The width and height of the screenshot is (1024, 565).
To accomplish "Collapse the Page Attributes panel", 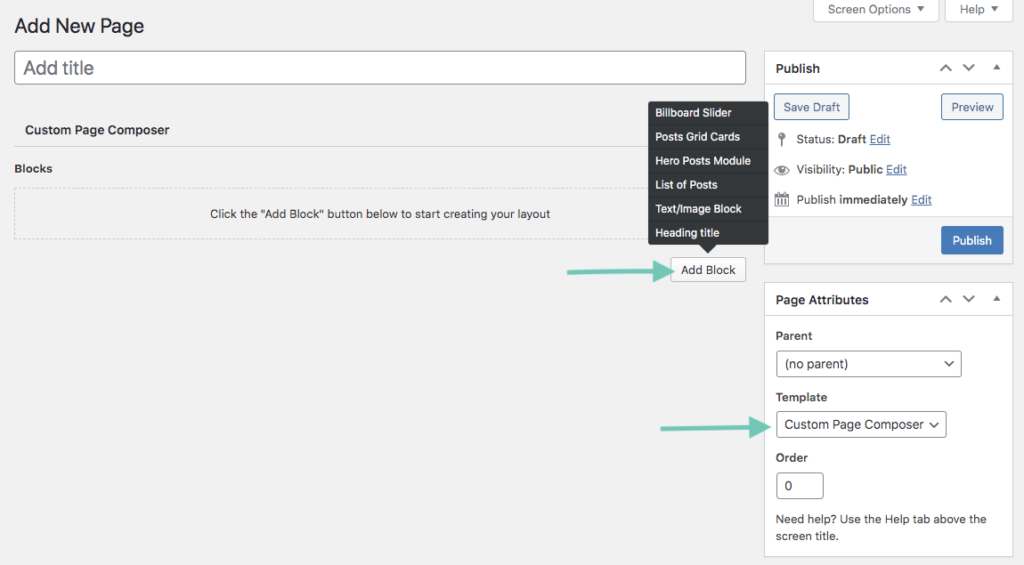I will (997, 299).
